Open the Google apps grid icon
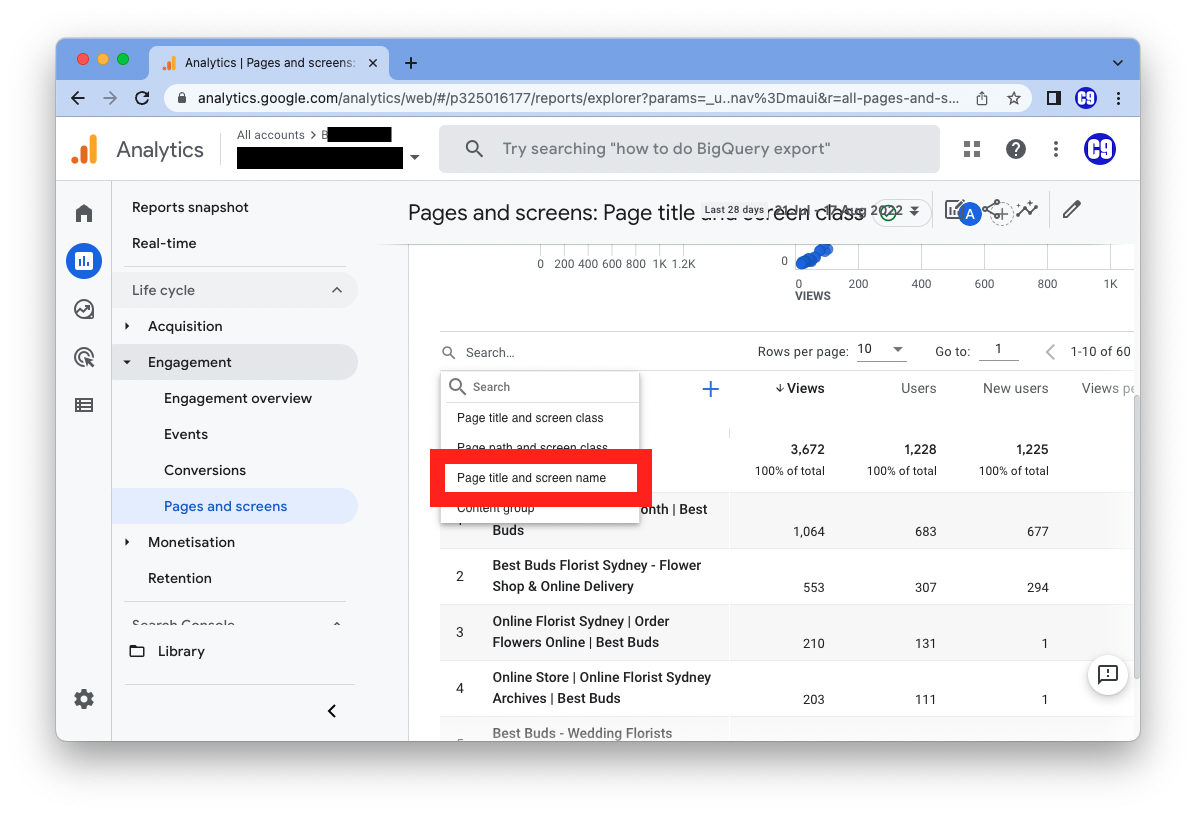 click(x=972, y=149)
